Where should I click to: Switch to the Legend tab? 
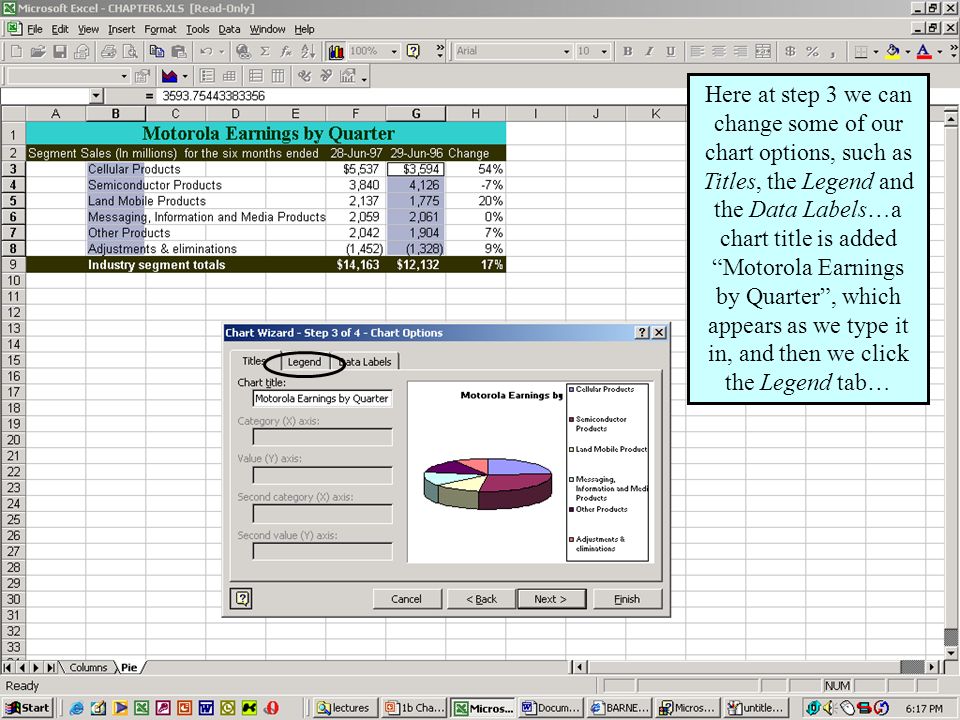[x=304, y=362]
